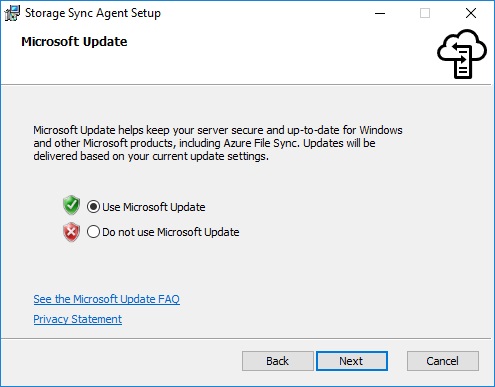
Task: Select the Use Microsoft Update radio circle
Action: (93, 207)
